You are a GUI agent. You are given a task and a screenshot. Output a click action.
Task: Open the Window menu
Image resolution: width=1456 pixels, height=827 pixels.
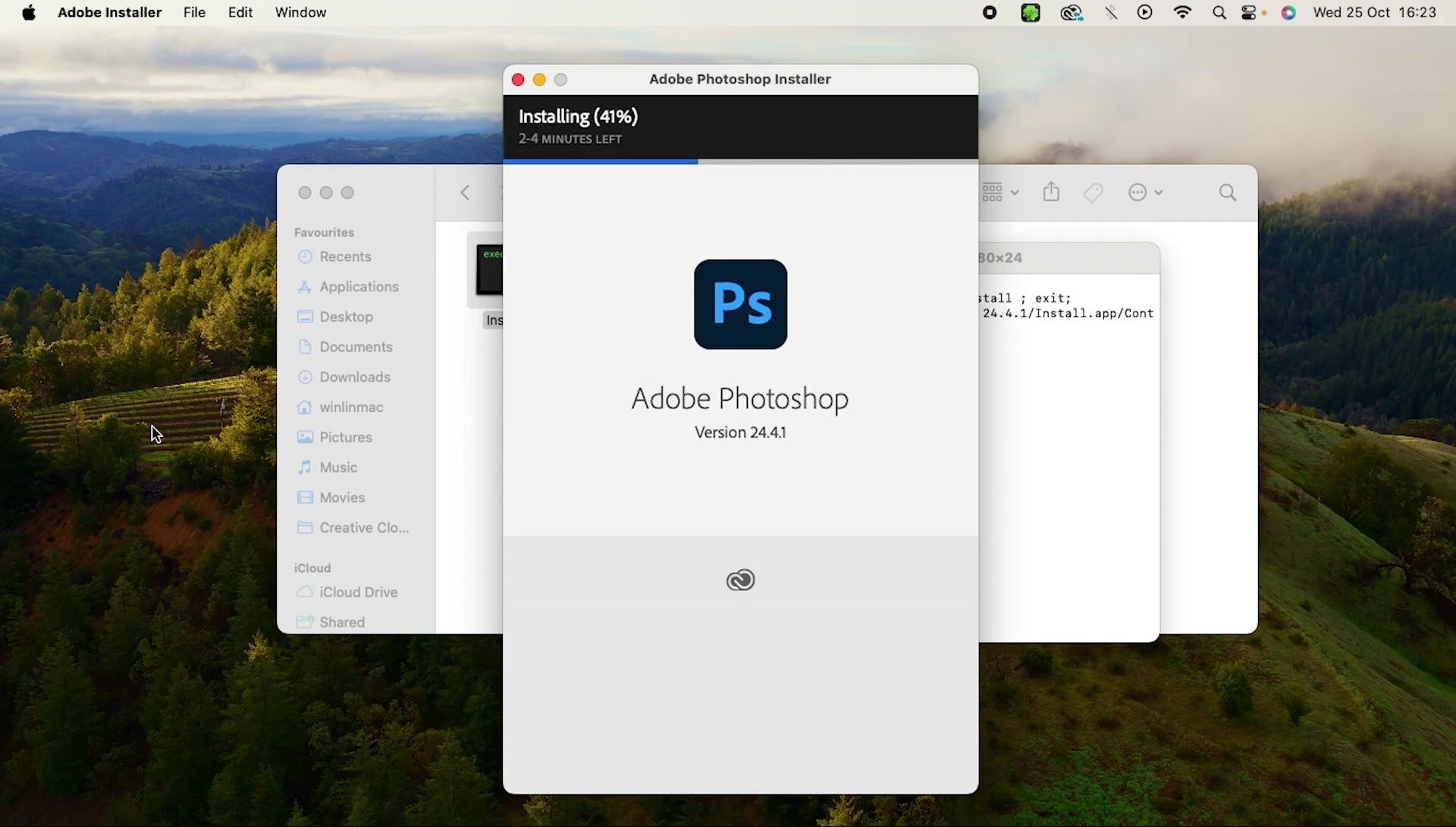tap(300, 12)
